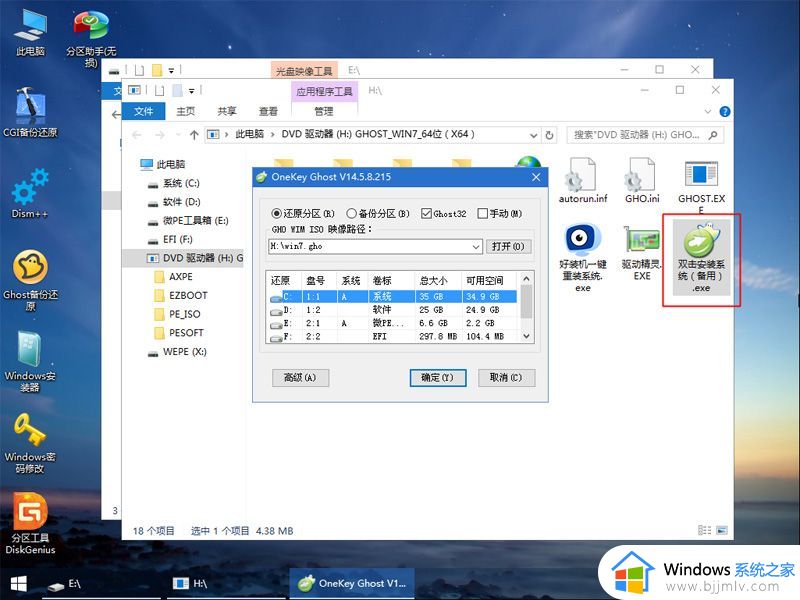This screenshot has height=600, width=800.
Task: Select 应用程序工具 contextual tab
Action: (324, 91)
